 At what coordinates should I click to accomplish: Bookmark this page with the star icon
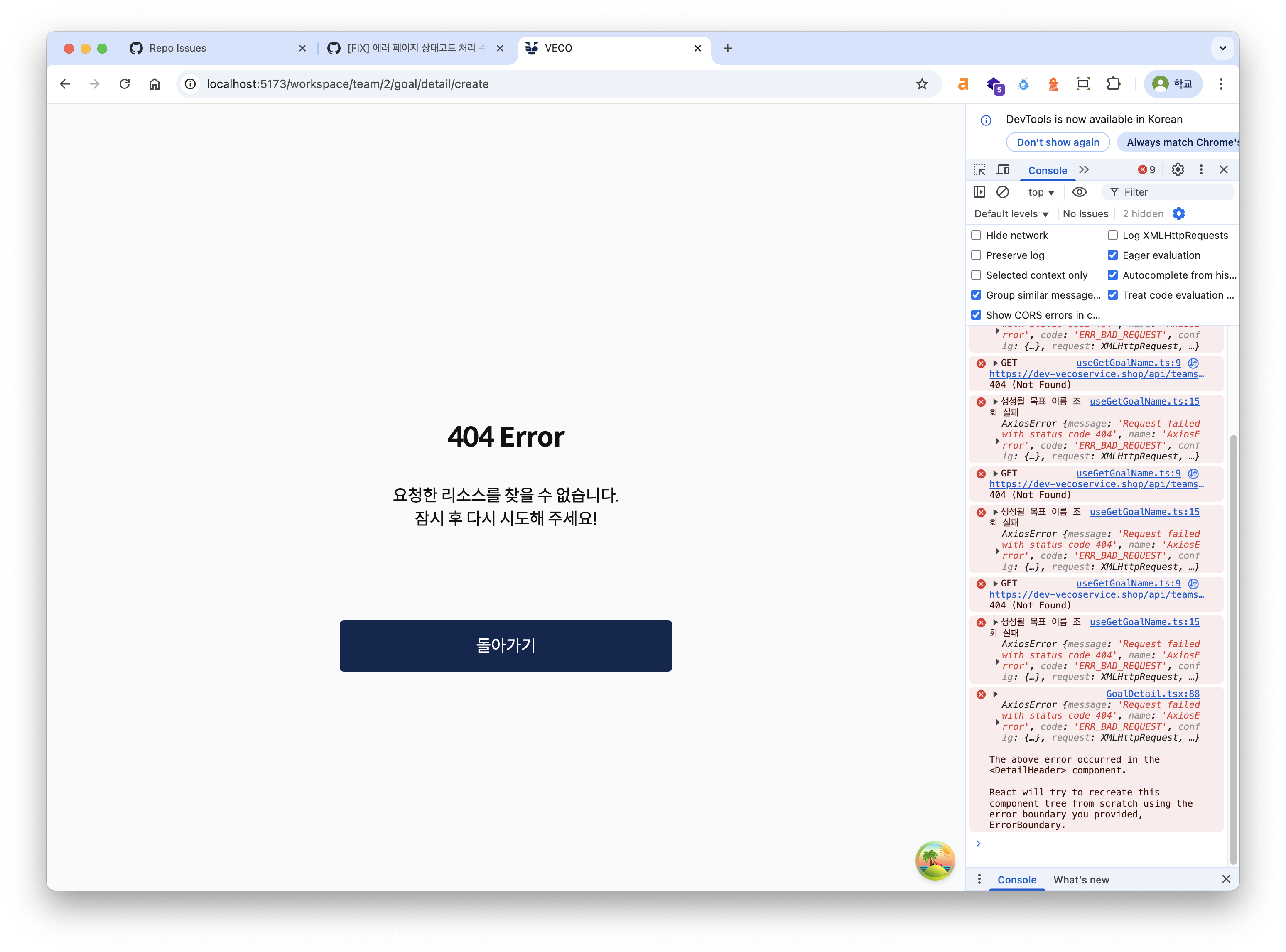[922, 84]
